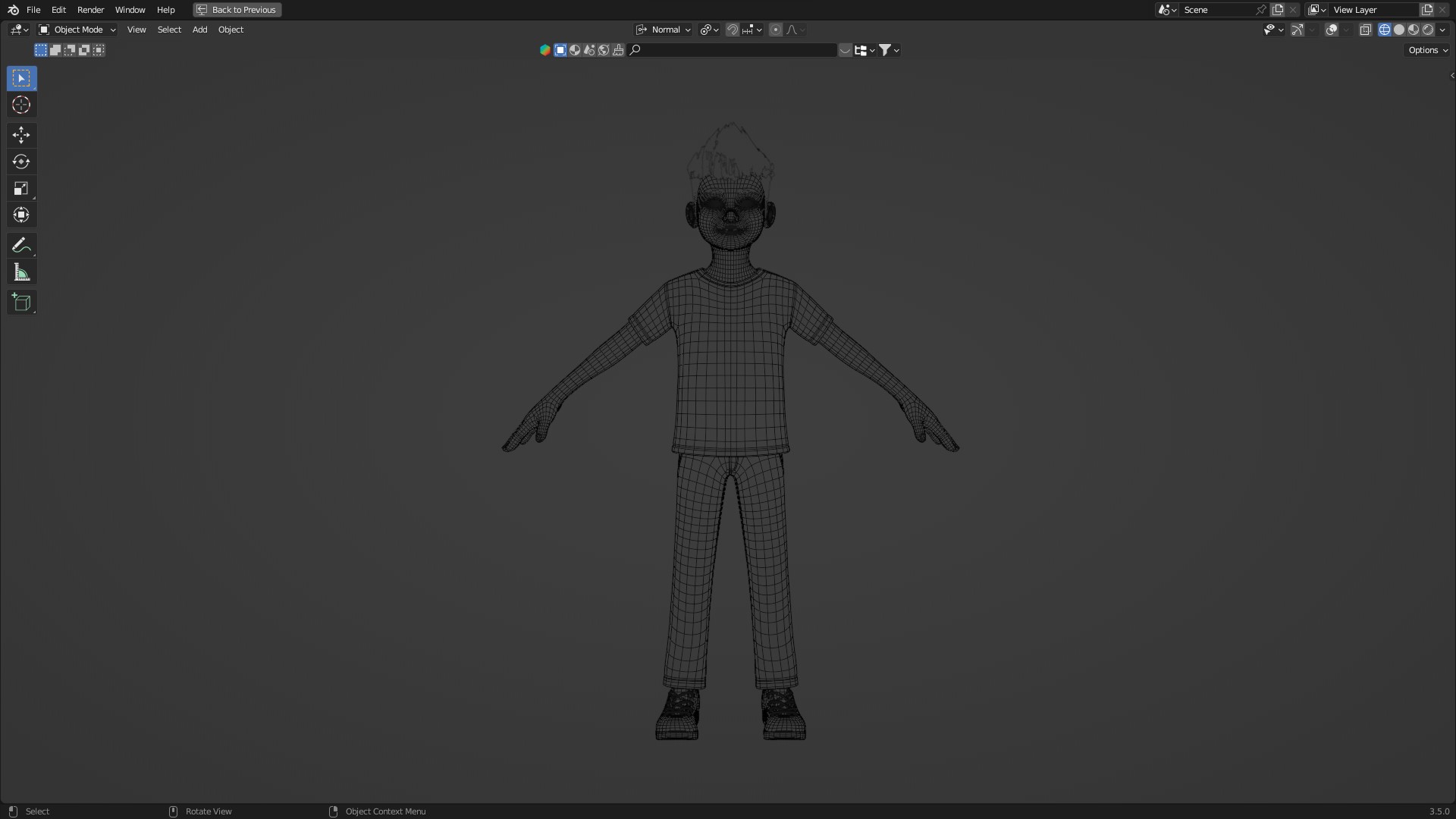Enable proportional editing toggle
1456x819 pixels.
click(x=775, y=30)
